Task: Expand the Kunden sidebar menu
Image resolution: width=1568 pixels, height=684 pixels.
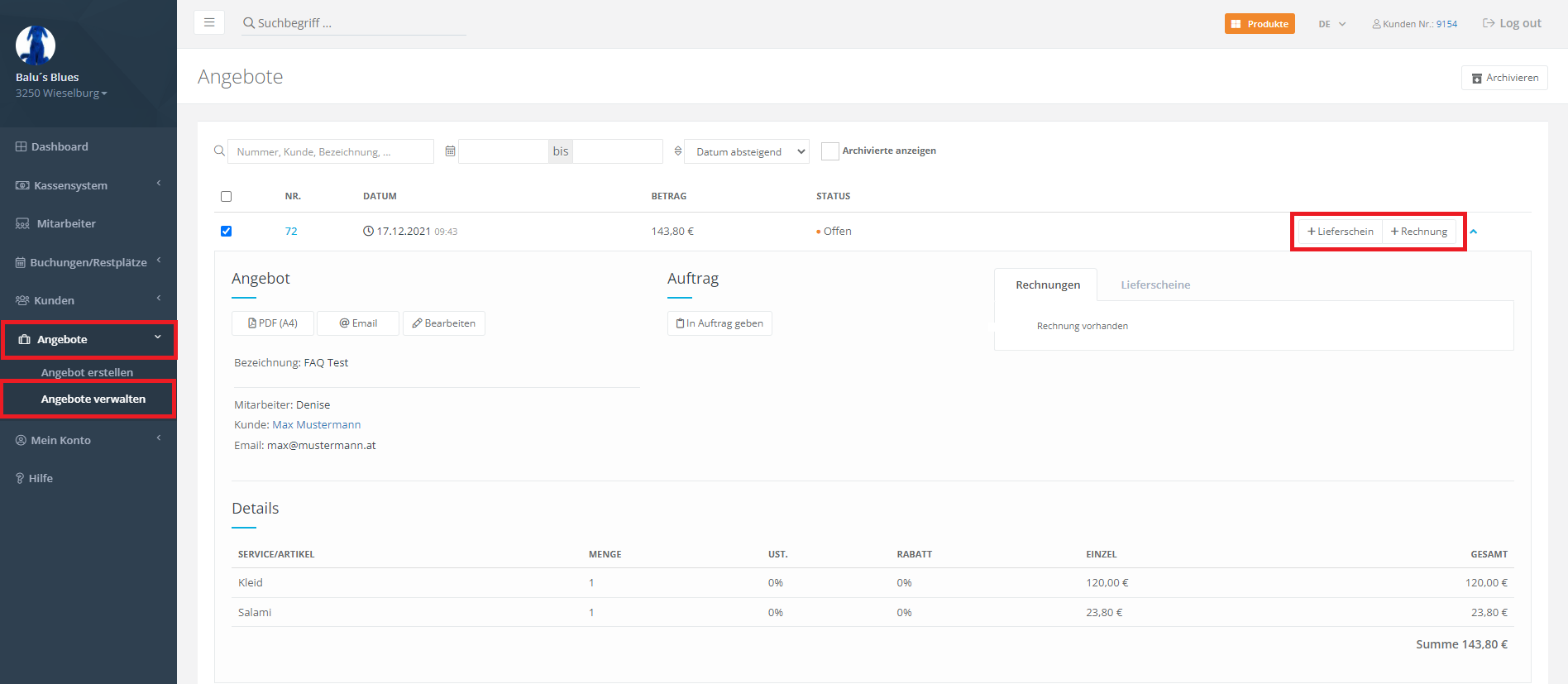Action: [88, 300]
